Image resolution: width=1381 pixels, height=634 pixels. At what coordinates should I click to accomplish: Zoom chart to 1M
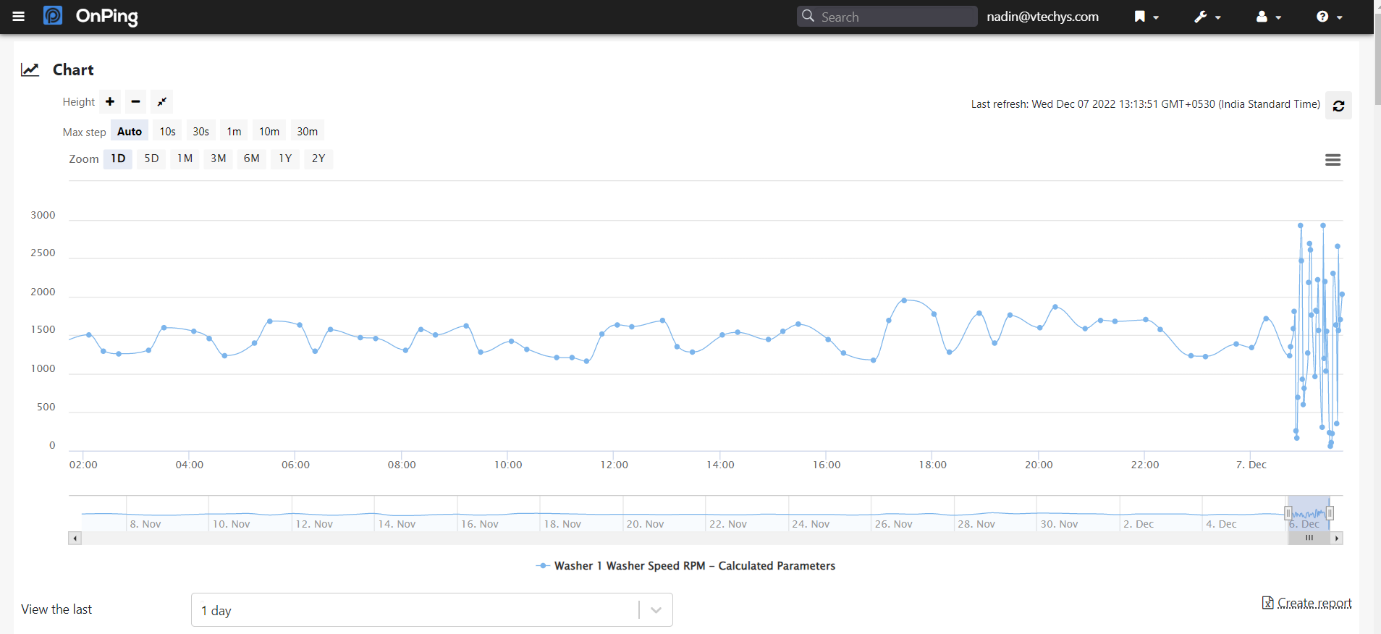184,158
